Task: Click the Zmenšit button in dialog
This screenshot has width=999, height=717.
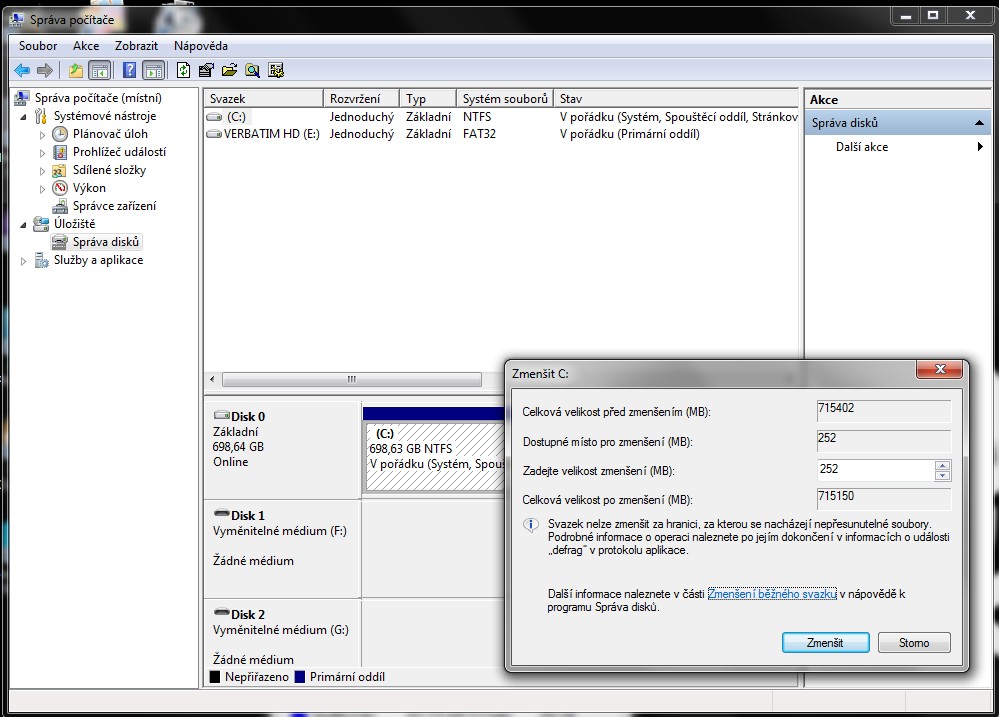Action: click(x=824, y=643)
